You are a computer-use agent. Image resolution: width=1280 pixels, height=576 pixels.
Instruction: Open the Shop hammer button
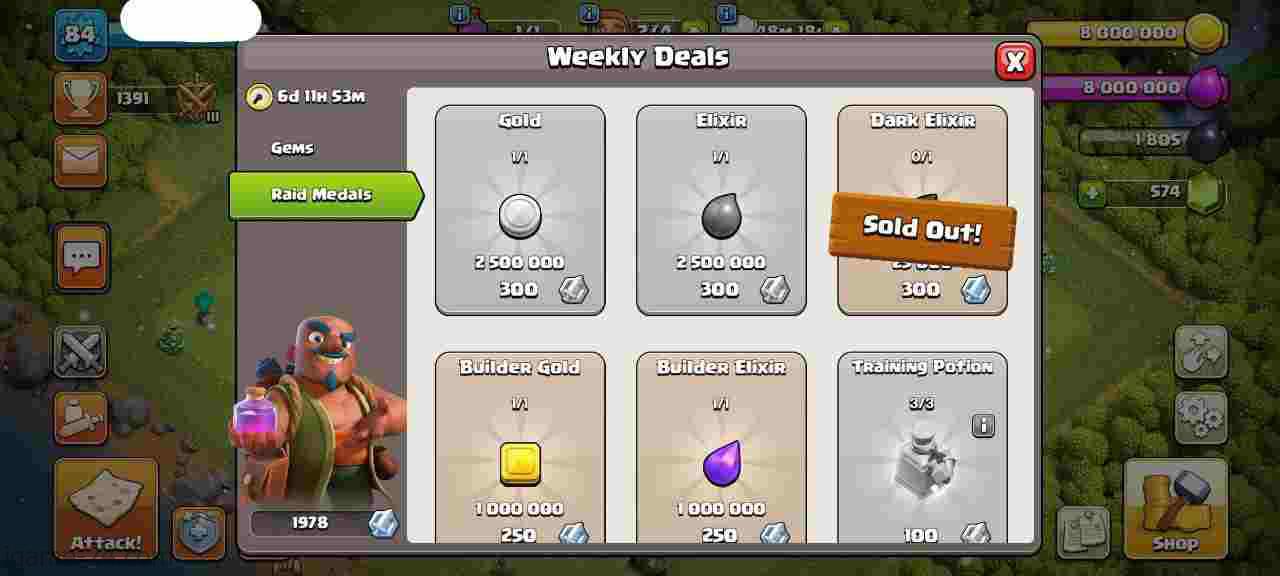coord(1175,508)
